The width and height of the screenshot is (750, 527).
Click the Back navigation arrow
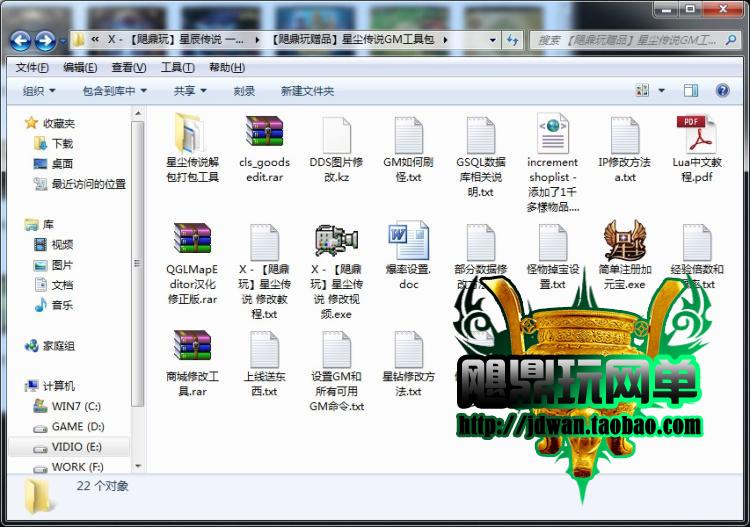pyautogui.click(x=20, y=41)
